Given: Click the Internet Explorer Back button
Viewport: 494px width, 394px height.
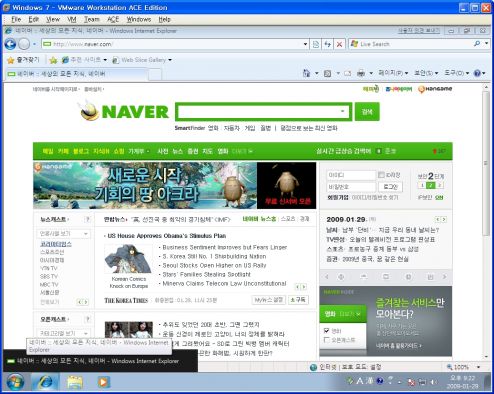Looking at the screenshot, I should coord(10,44).
